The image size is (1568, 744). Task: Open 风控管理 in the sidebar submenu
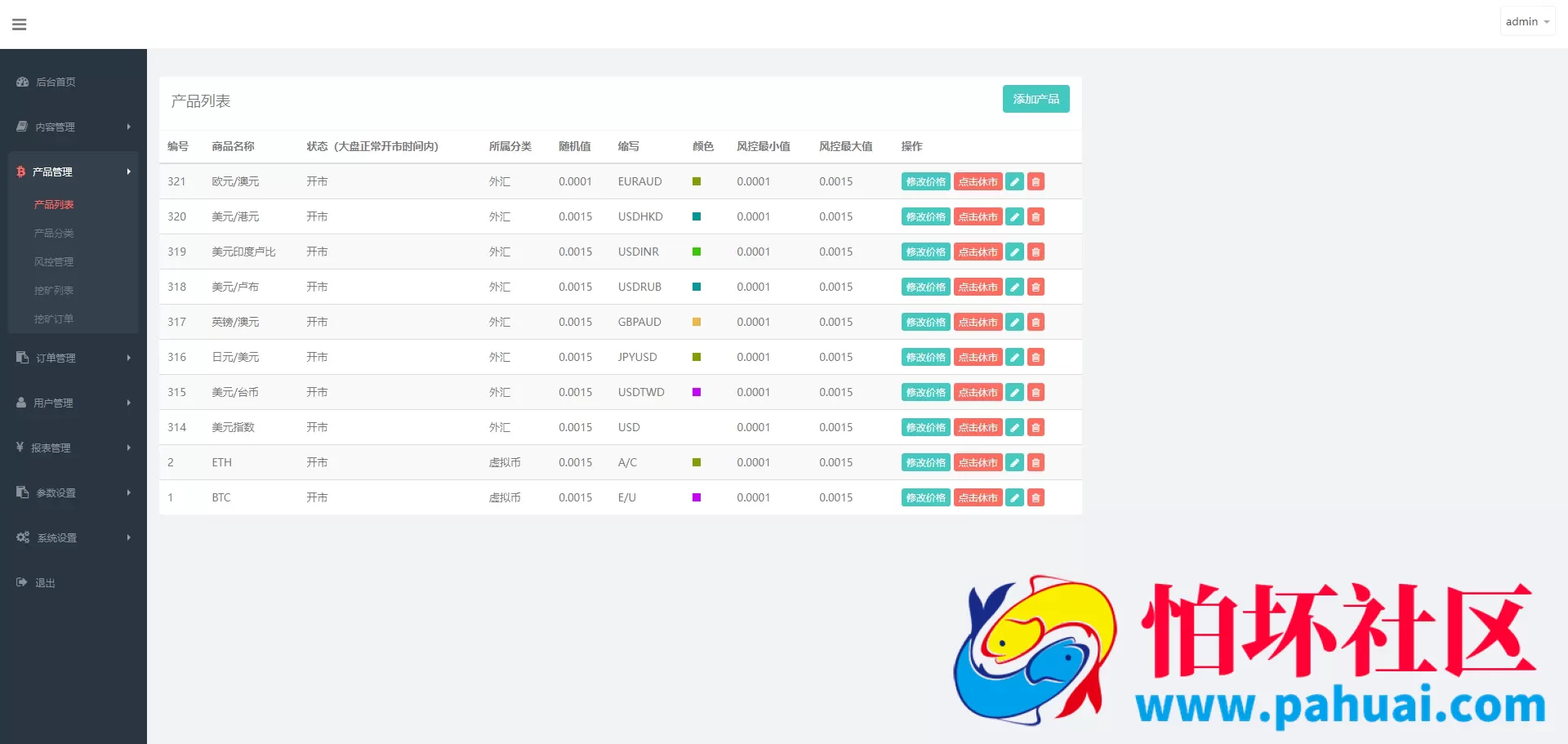54,262
